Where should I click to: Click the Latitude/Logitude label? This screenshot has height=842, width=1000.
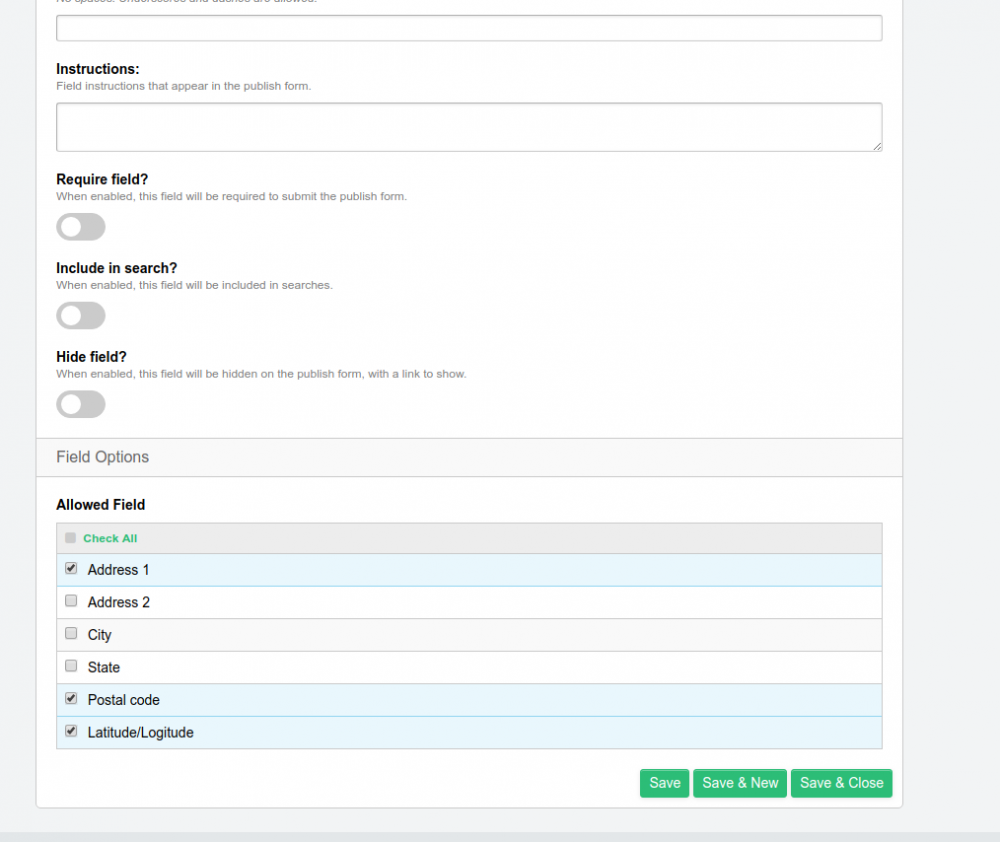140,732
